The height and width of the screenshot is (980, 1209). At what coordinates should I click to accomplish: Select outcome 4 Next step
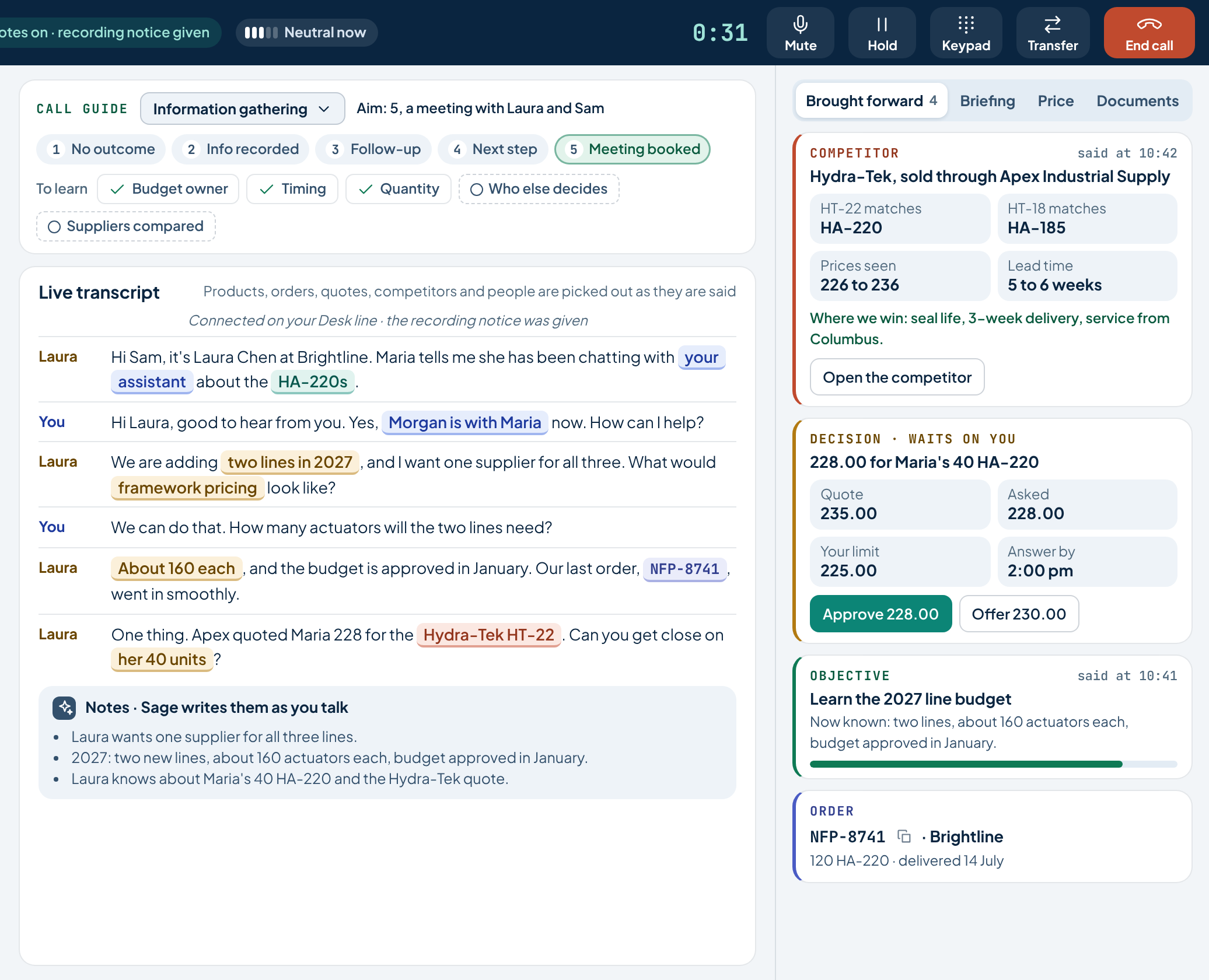(492, 149)
